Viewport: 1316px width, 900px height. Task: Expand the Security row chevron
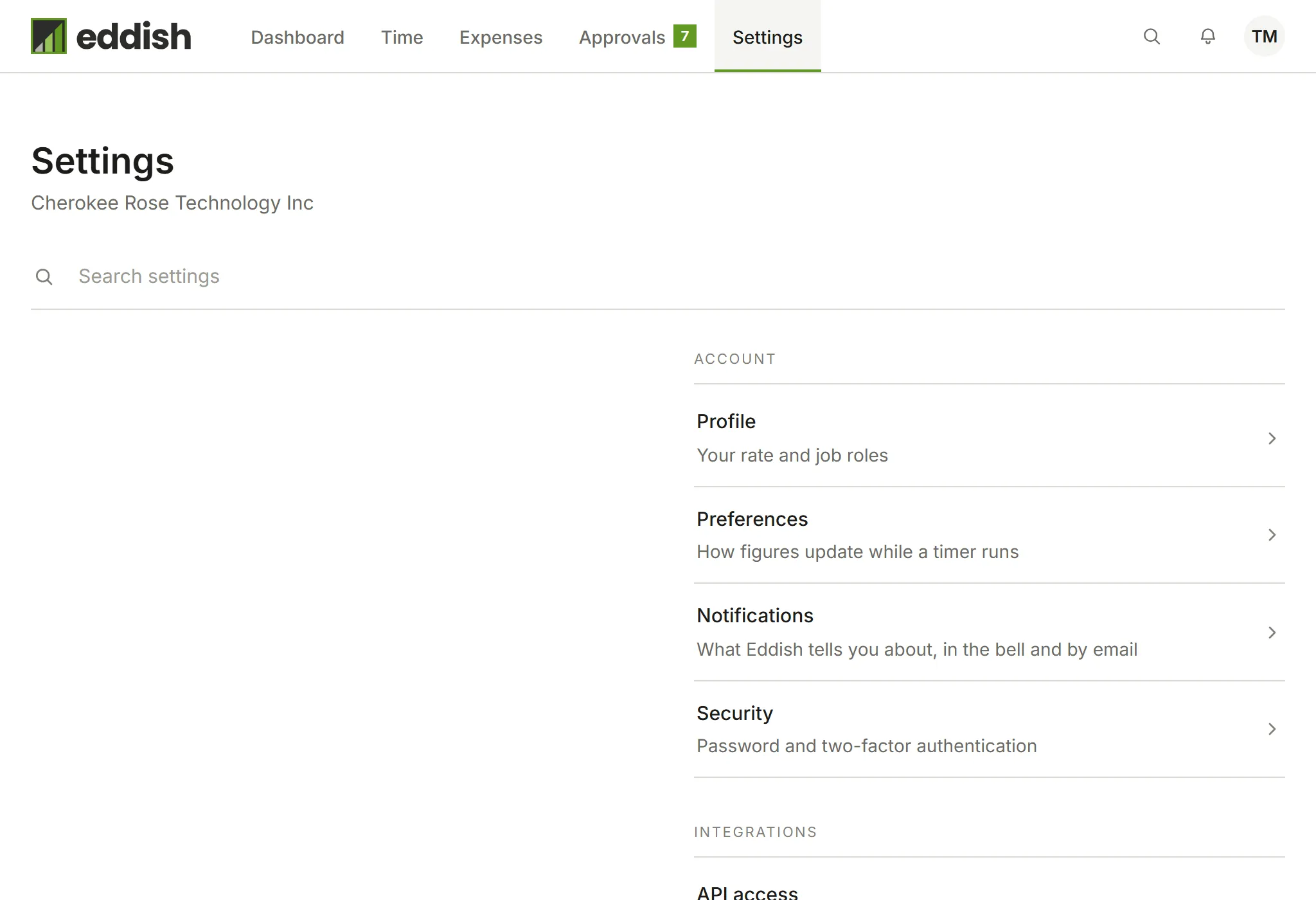click(1272, 729)
